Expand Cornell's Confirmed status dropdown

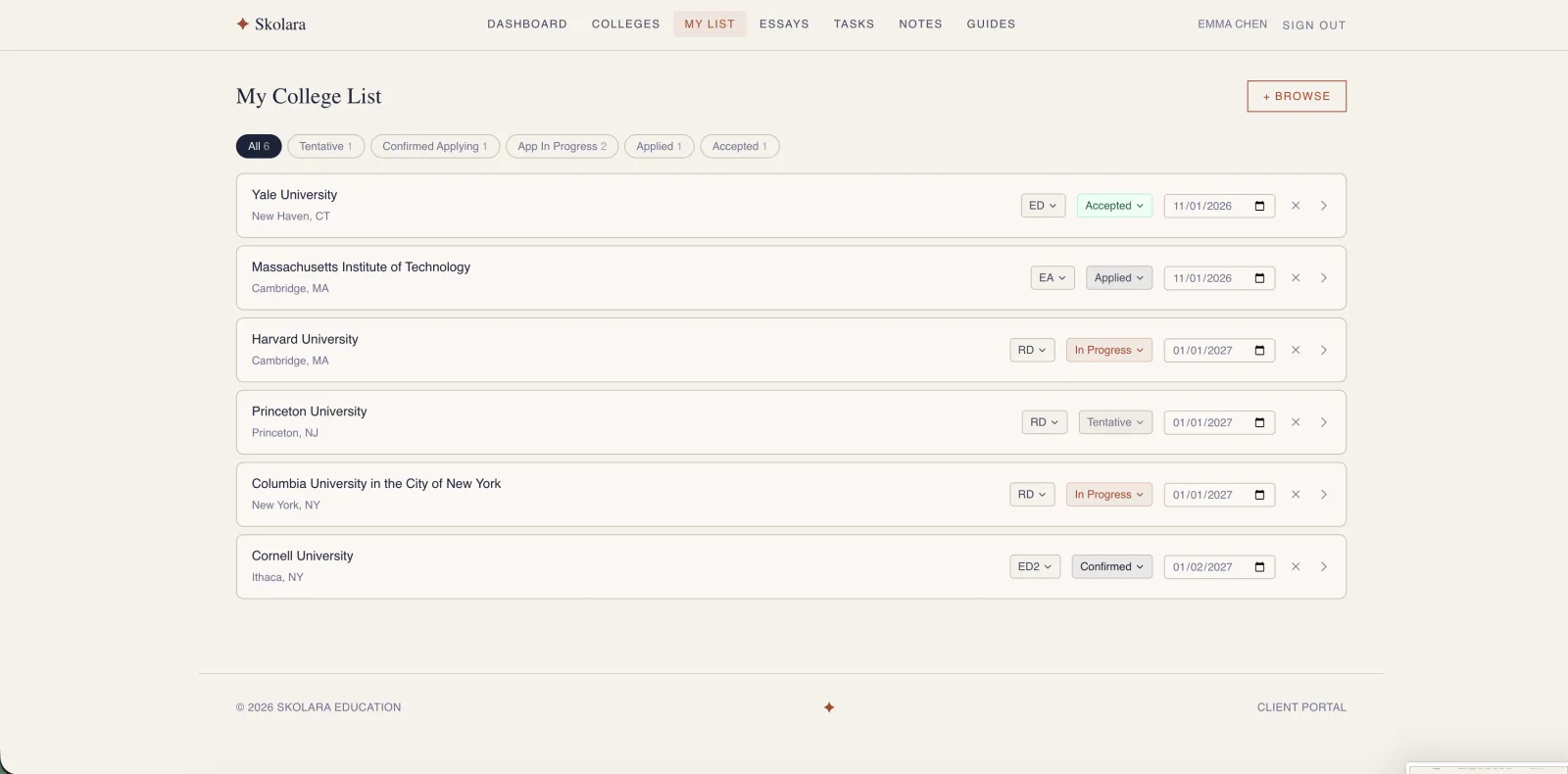pos(1112,566)
